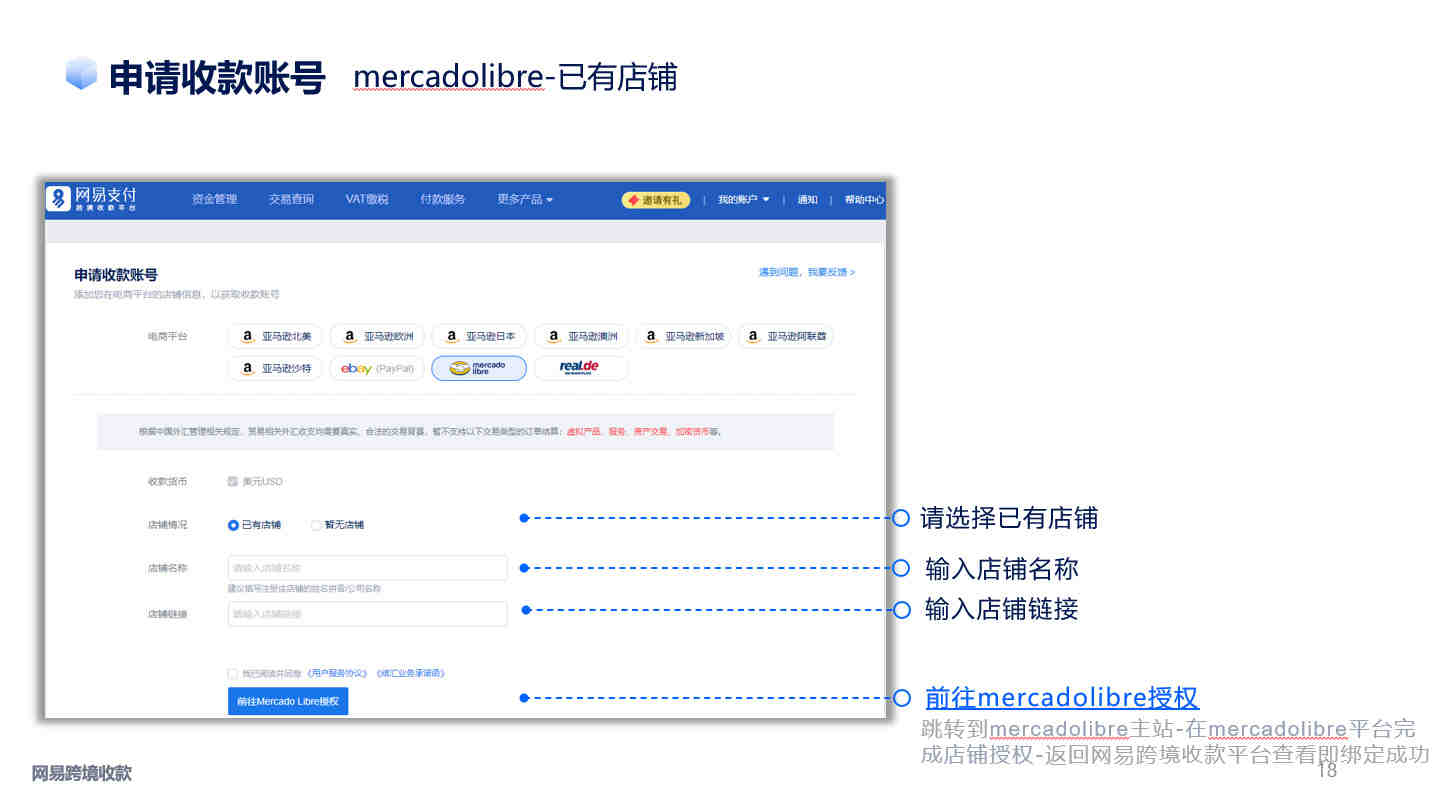Select the 亚马逊欧洲 platform
Viewport: 1446px width, 803px height.
[x=378, y=337]
